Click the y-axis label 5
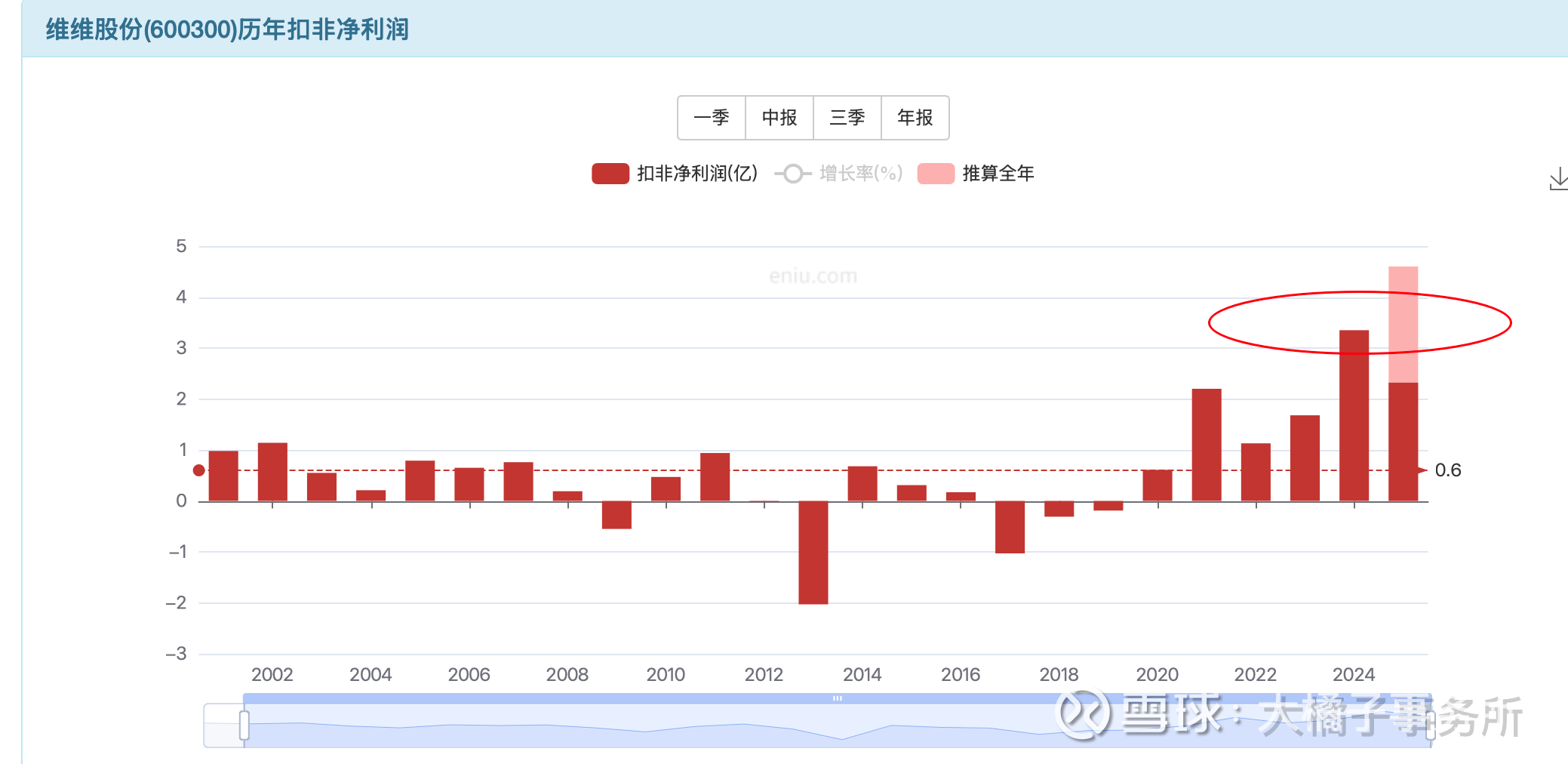 [x=181, y=246]
